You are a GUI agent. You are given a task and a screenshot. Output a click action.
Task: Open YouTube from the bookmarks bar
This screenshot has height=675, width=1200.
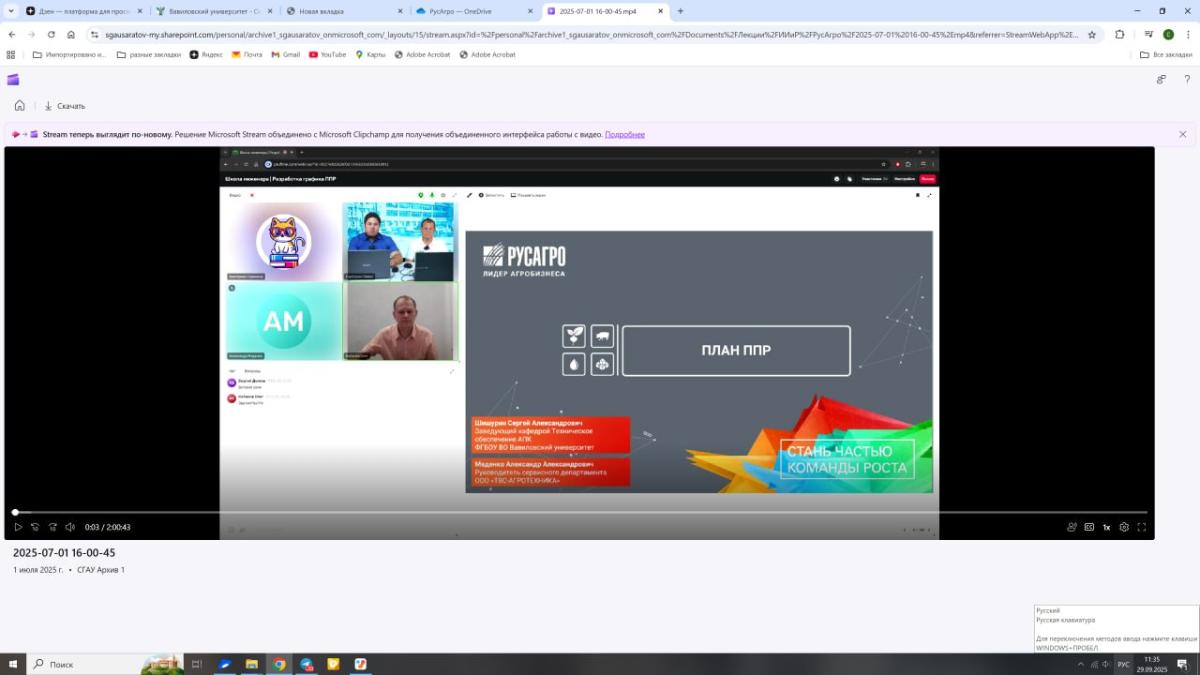click(x=327, y=55)
